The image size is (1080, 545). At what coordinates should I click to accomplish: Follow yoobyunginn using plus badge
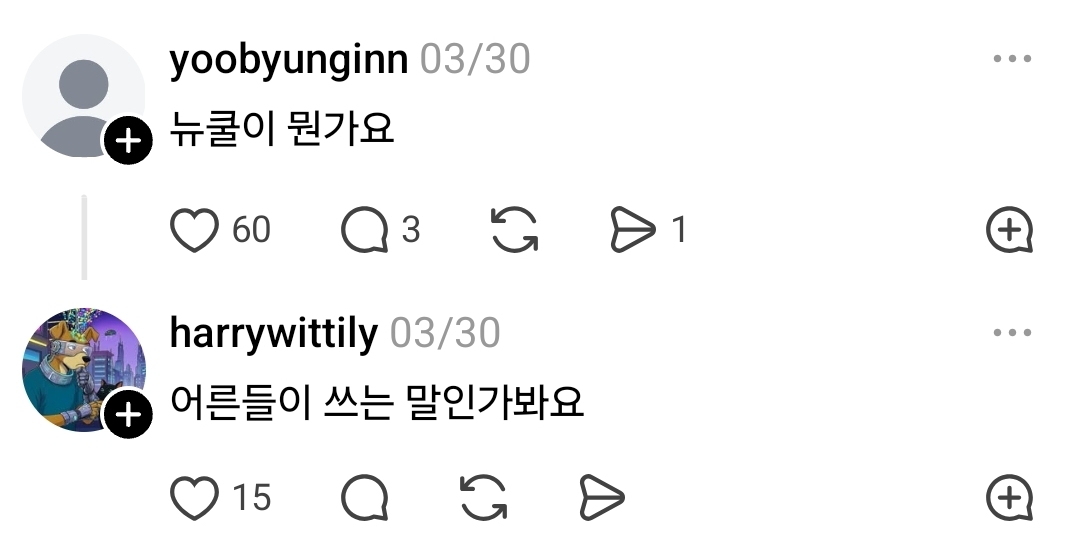click(x=128, y=141)
